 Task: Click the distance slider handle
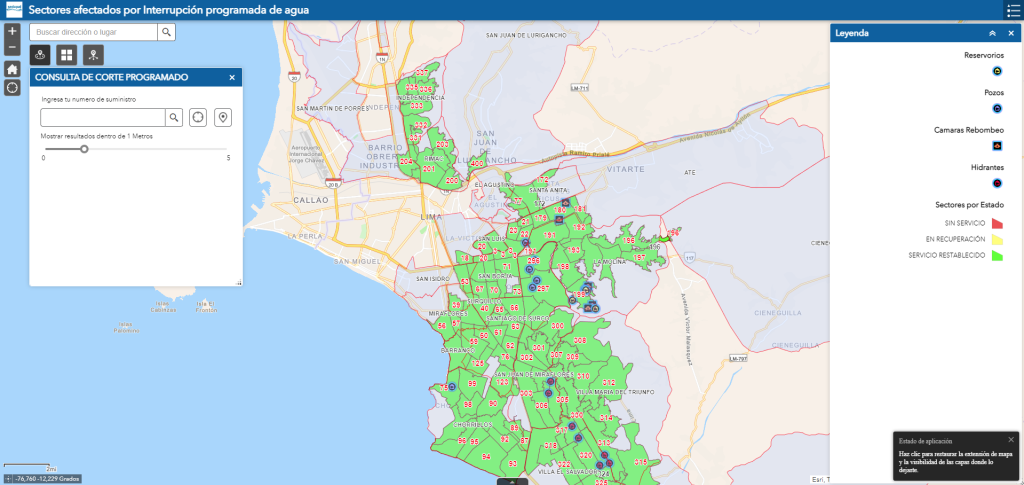(84, 149)
